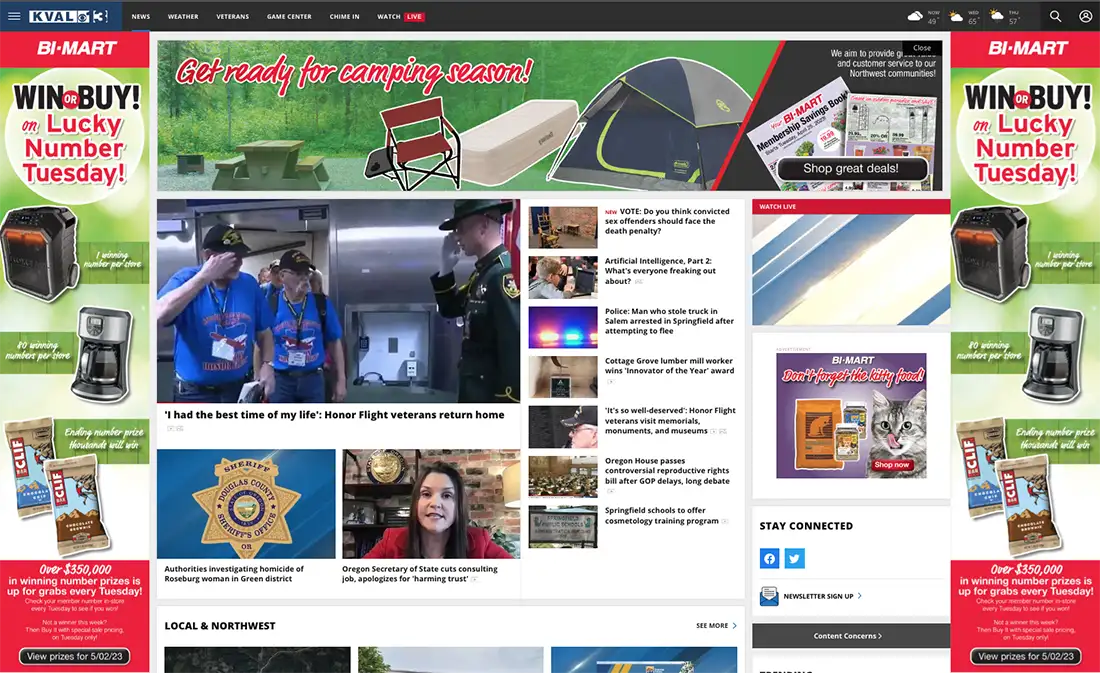The image size is (1100, 673).
Task: Open the Watch Live menu item
Action: click(401, 16)
